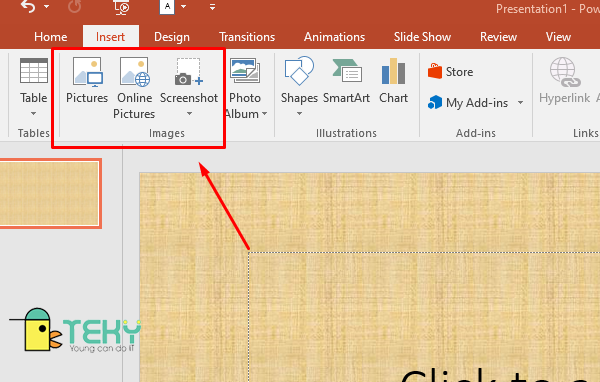Click the My Add-ins button
Image resolution: width=600 pixels, height=382 pixels.
[x=468, y=103]
